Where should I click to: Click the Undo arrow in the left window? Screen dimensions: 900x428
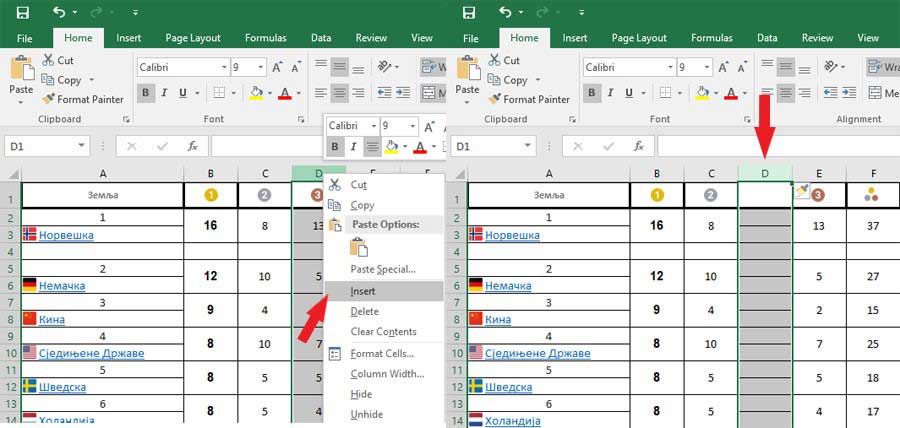tap(59, 12)
